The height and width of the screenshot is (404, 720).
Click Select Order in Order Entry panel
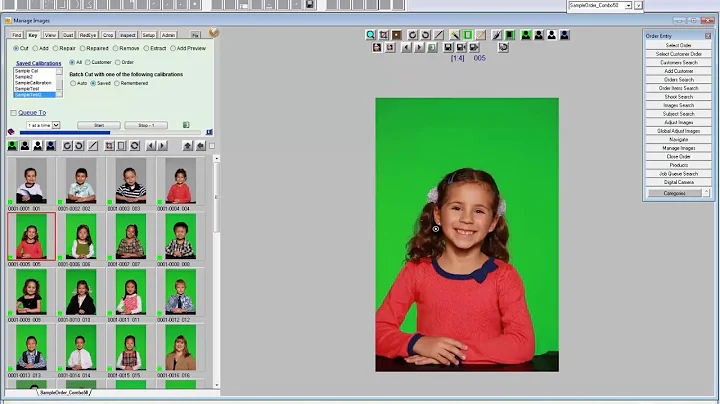click(x=678, y=45)
